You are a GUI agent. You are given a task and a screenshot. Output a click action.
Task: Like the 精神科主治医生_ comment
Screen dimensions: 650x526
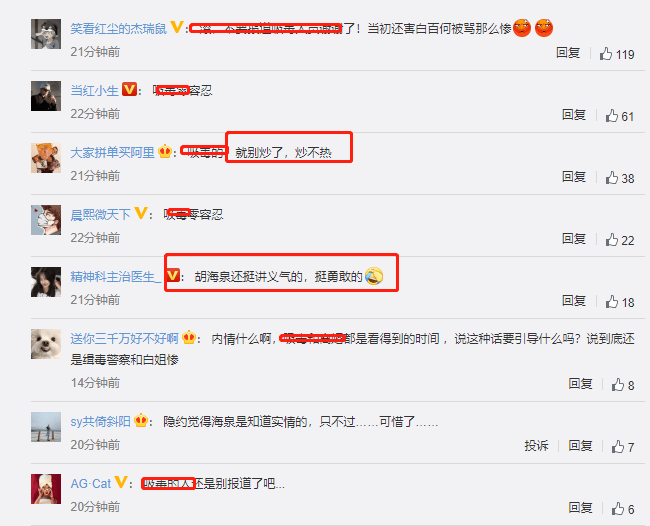612,302
